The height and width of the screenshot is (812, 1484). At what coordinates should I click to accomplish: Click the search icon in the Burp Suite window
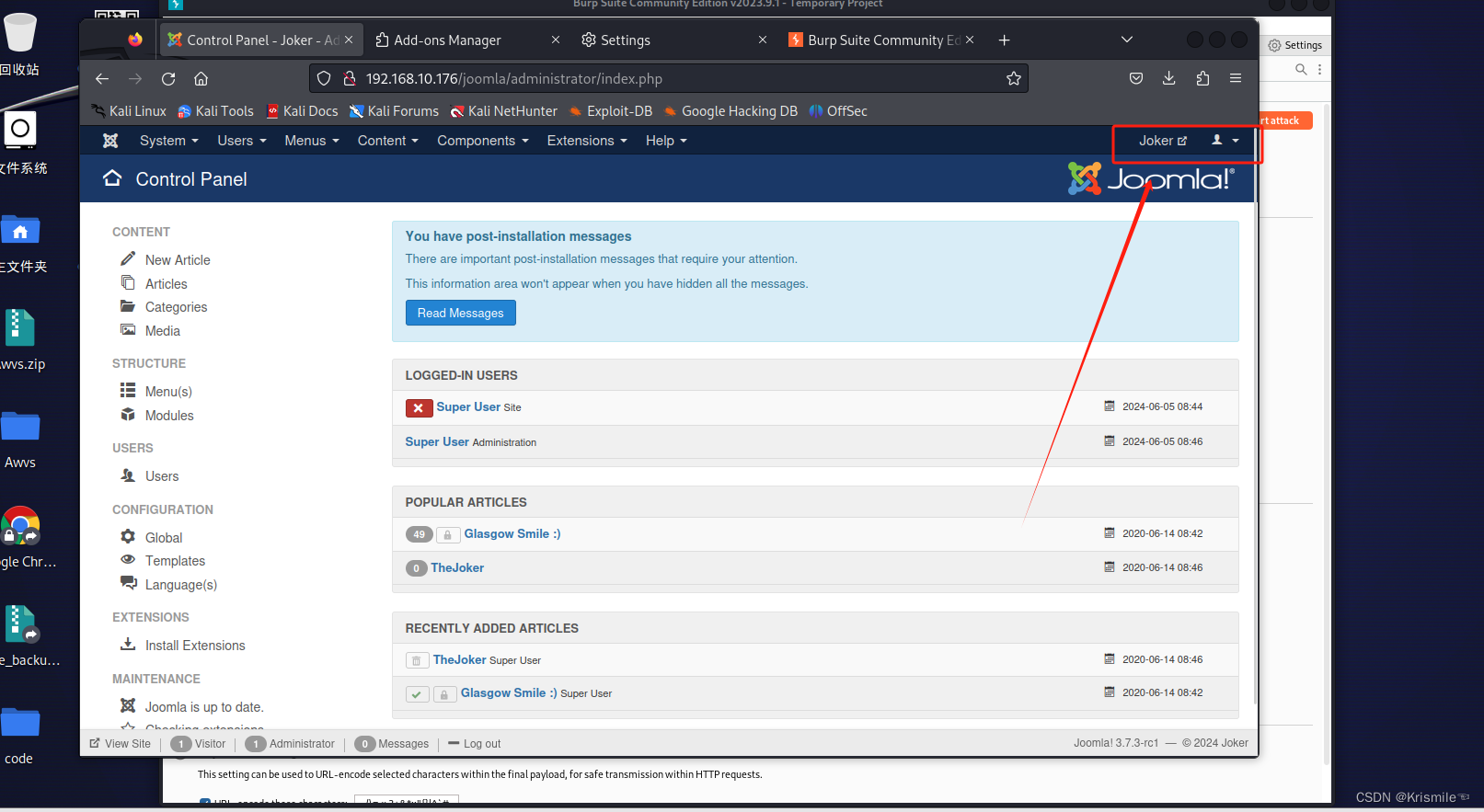pyautogui.click(x=1301, y=69)
